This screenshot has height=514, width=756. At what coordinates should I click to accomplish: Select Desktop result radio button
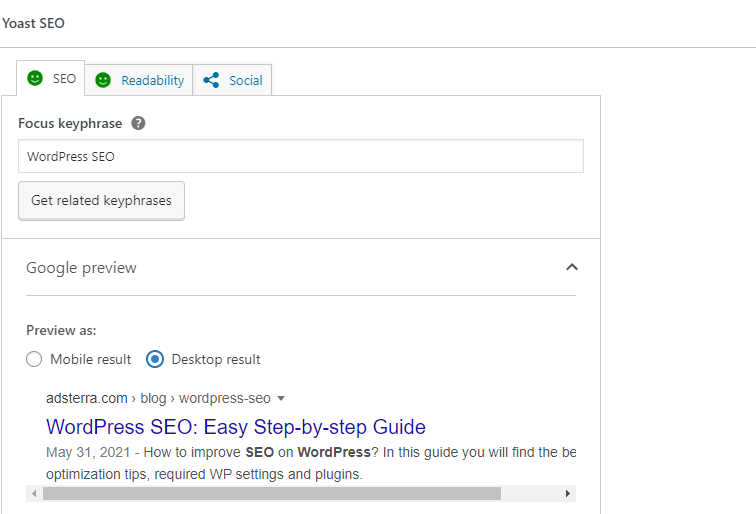155,359
